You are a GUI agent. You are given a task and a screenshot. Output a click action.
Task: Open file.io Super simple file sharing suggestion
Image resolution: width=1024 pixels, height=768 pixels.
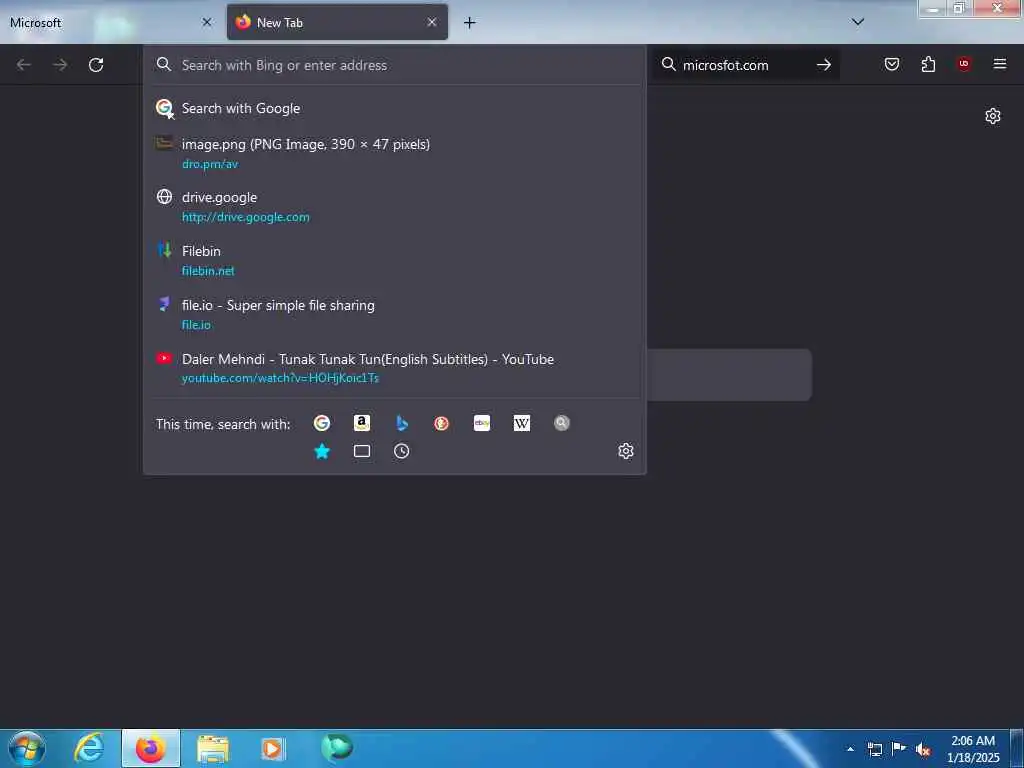[x=394, y=315]
